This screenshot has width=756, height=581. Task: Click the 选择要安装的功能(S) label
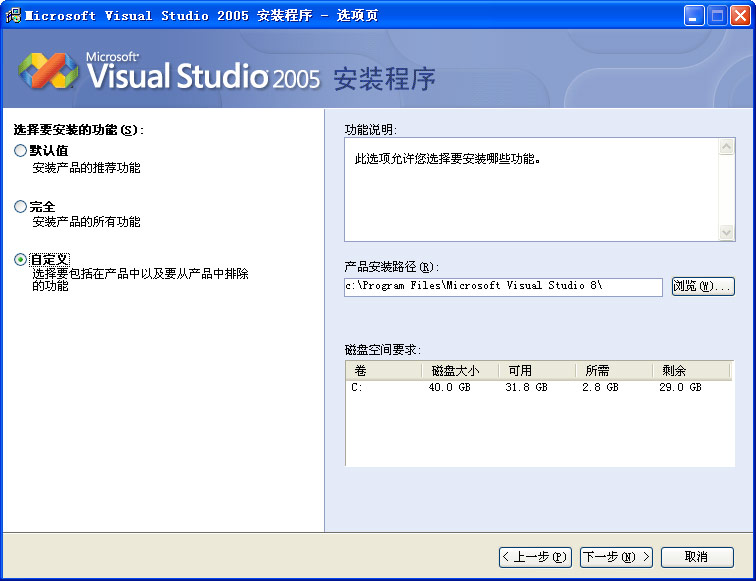(79, 130)
